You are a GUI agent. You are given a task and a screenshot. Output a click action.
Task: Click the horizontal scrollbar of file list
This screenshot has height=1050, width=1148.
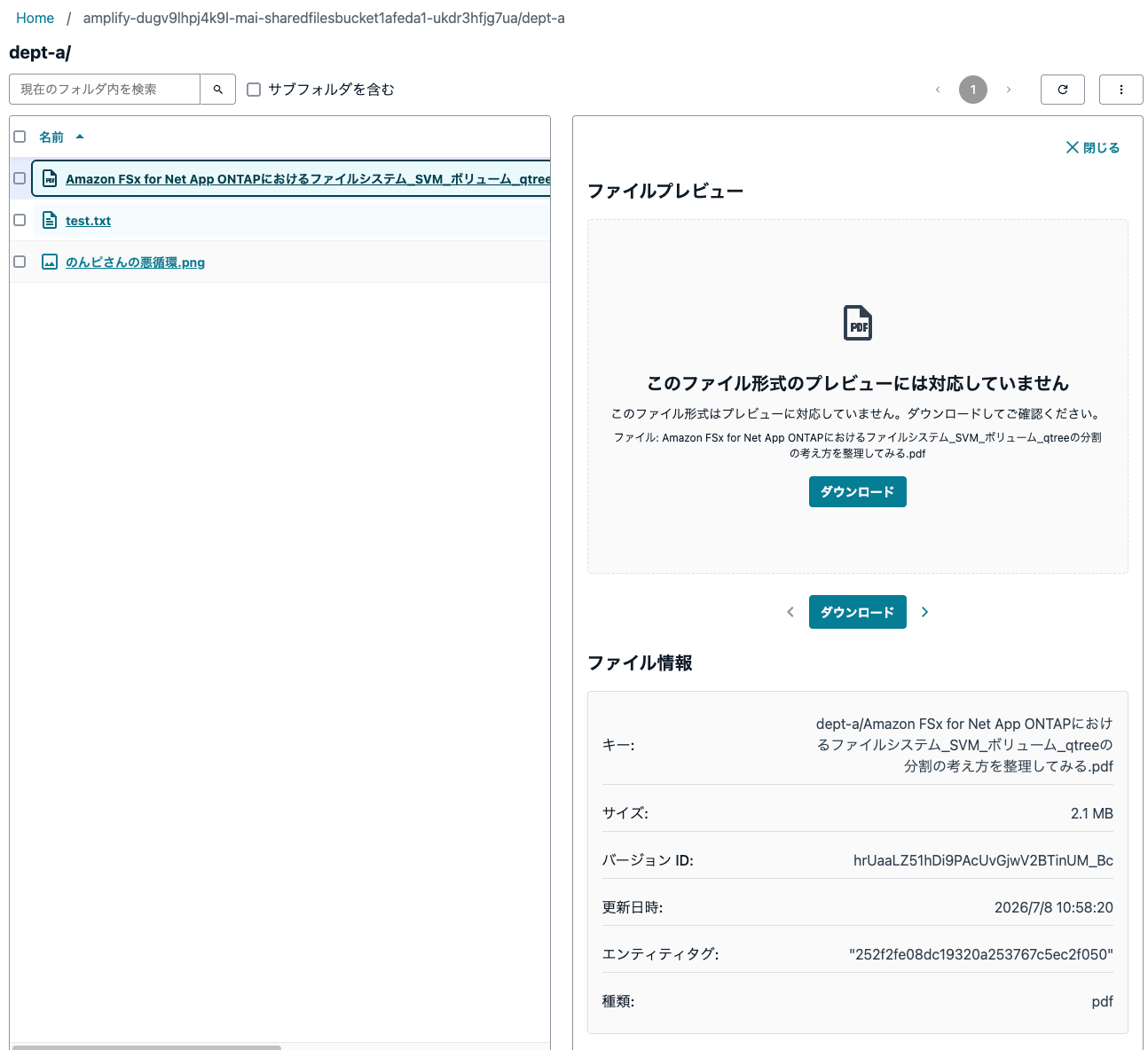click(x=146, y=1047)
